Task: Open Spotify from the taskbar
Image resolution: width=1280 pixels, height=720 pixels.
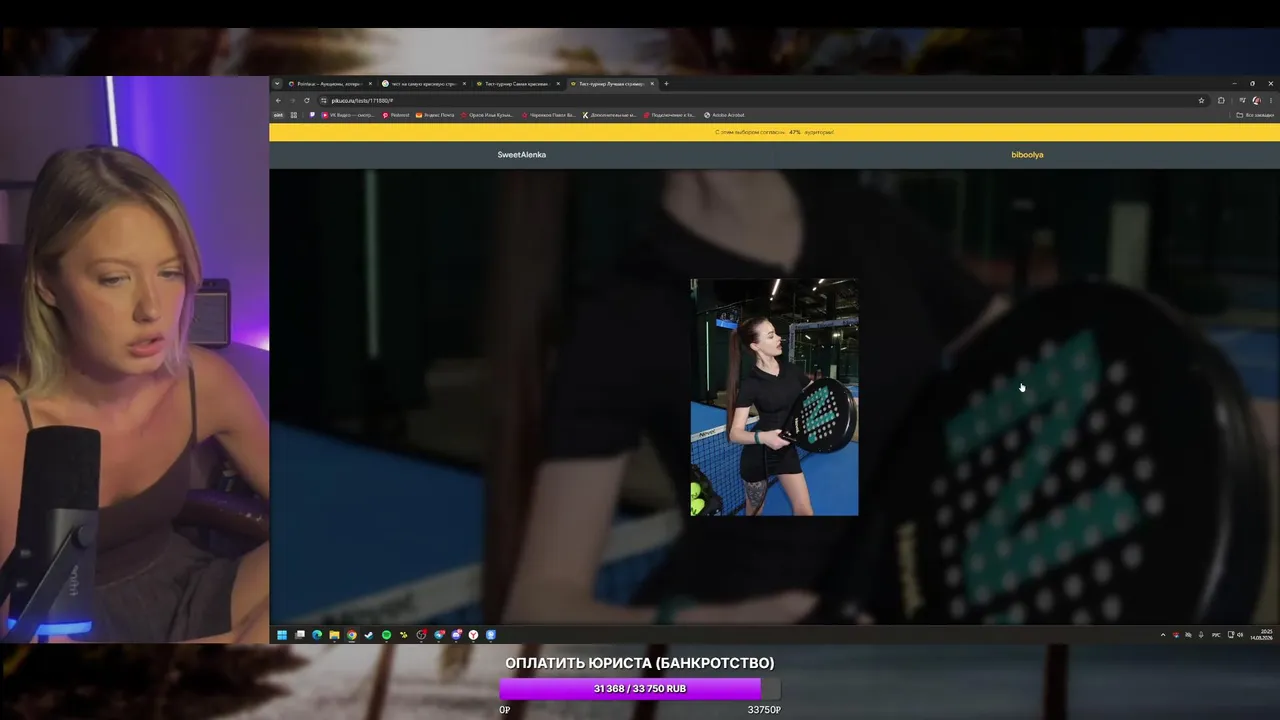Action: pyautogui.click(x=386, y=635)
